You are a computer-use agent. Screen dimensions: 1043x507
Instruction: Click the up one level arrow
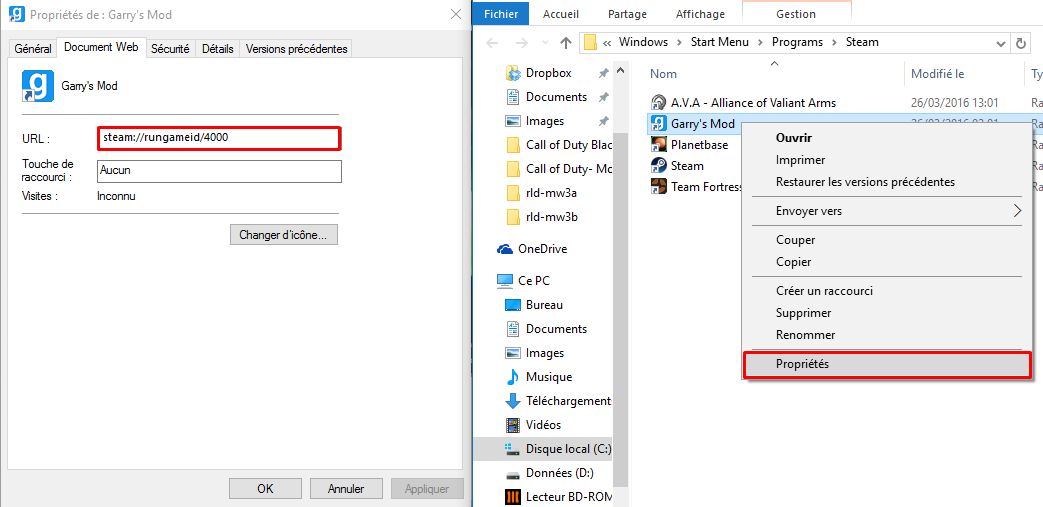pyautogui.click(x=565, y=43)
